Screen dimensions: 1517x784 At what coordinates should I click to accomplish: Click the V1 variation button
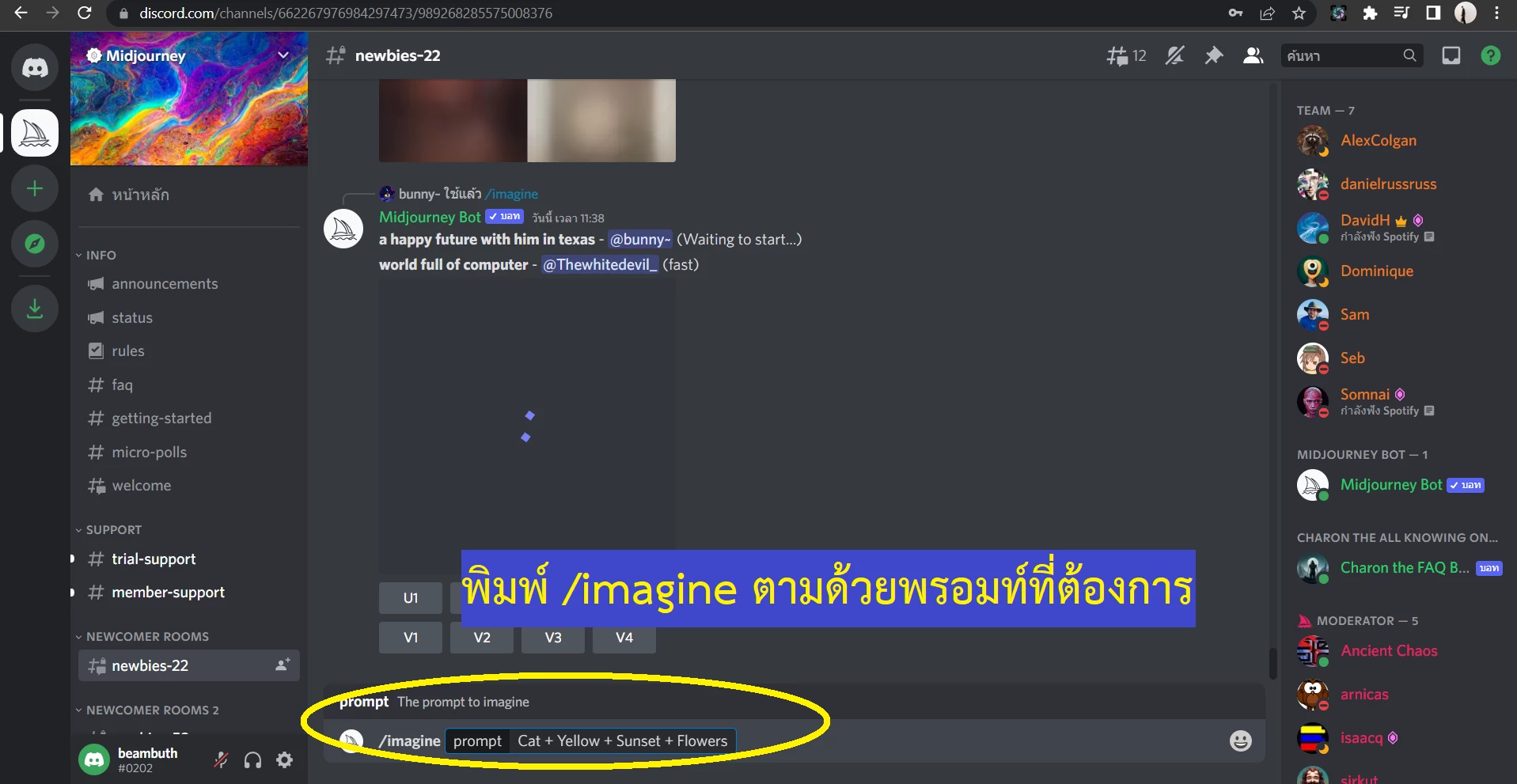pos(411,638)
